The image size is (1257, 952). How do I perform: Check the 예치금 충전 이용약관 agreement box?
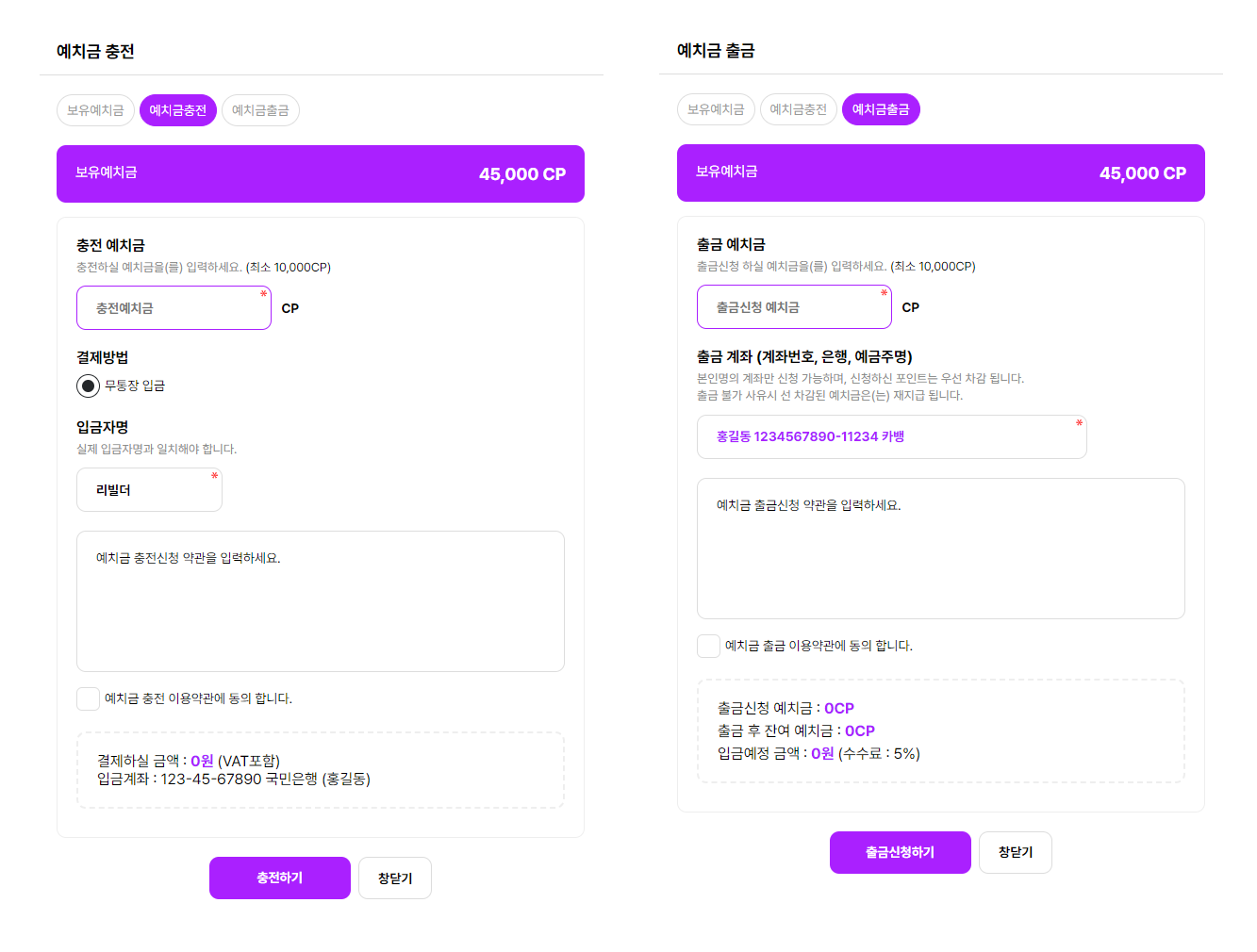pos(88,698)
